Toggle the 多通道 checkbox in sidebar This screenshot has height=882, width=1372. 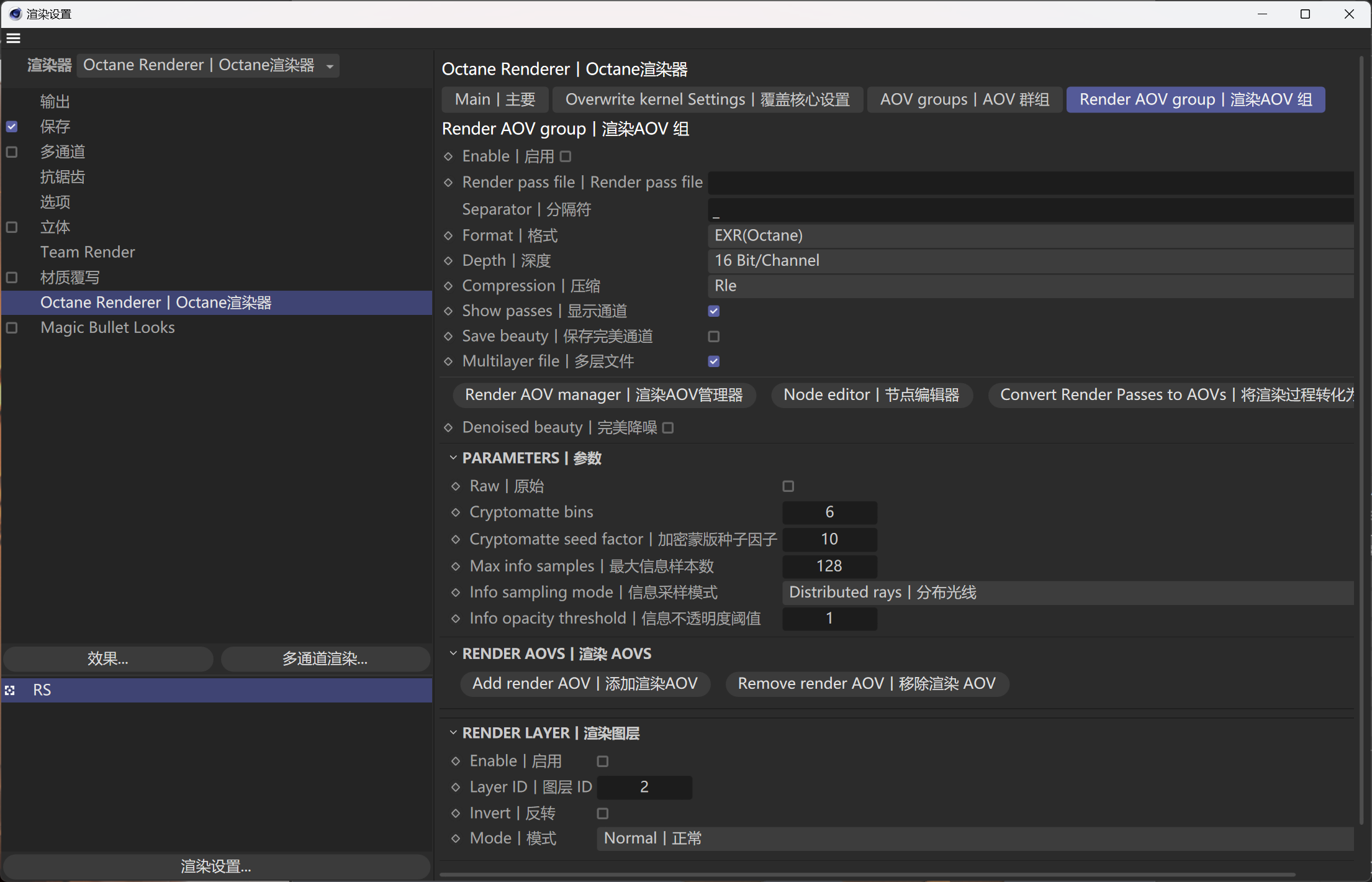point(12,152)
